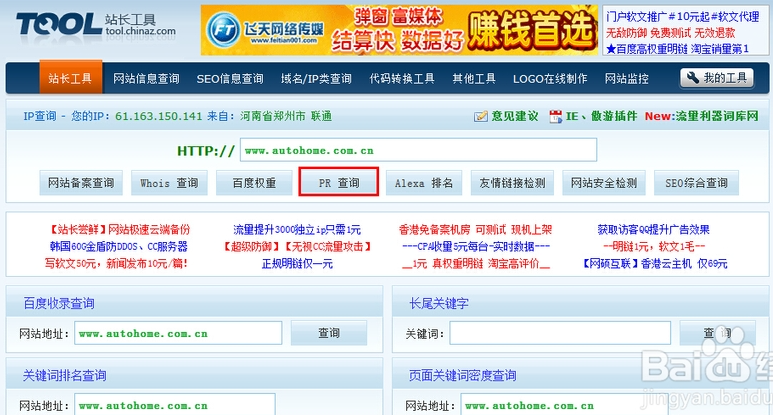Click the 意见建议 feedback icon

click(481, 117)
